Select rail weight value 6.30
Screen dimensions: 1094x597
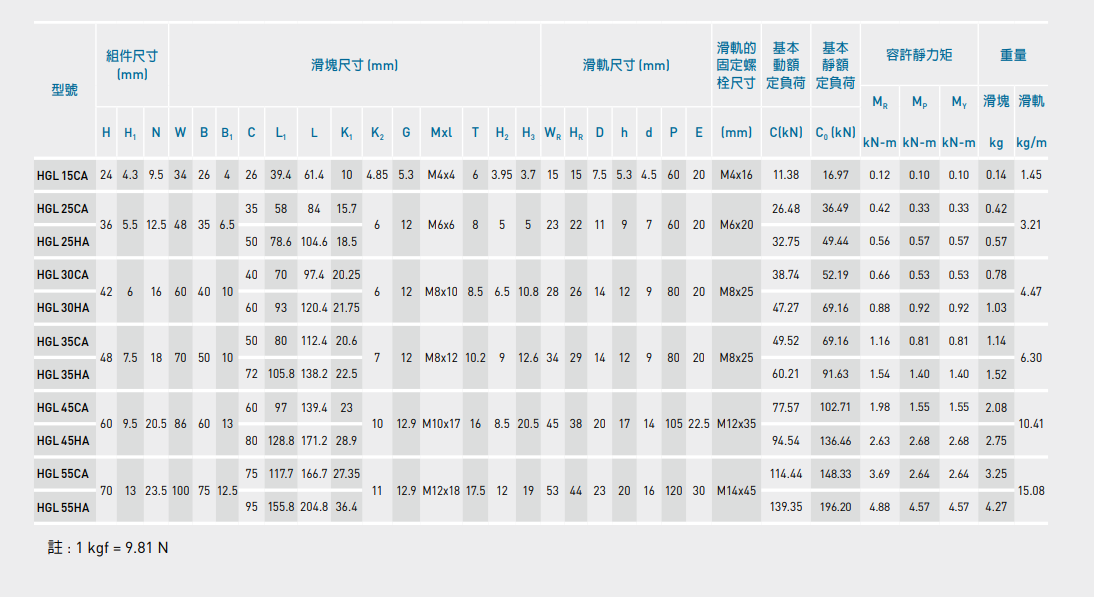click(x=1031, y=358)
